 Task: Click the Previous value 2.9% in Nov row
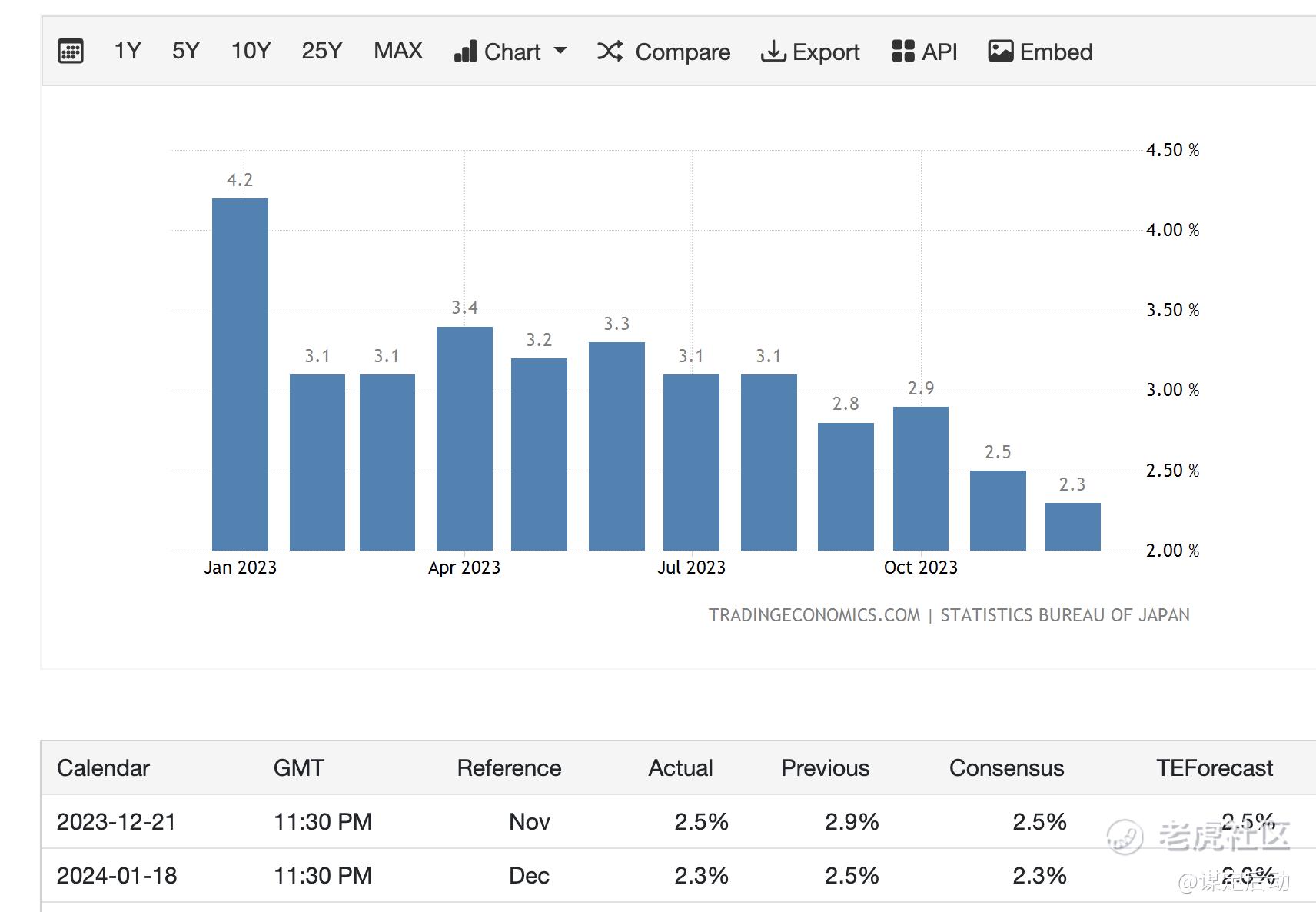[852, 821]
